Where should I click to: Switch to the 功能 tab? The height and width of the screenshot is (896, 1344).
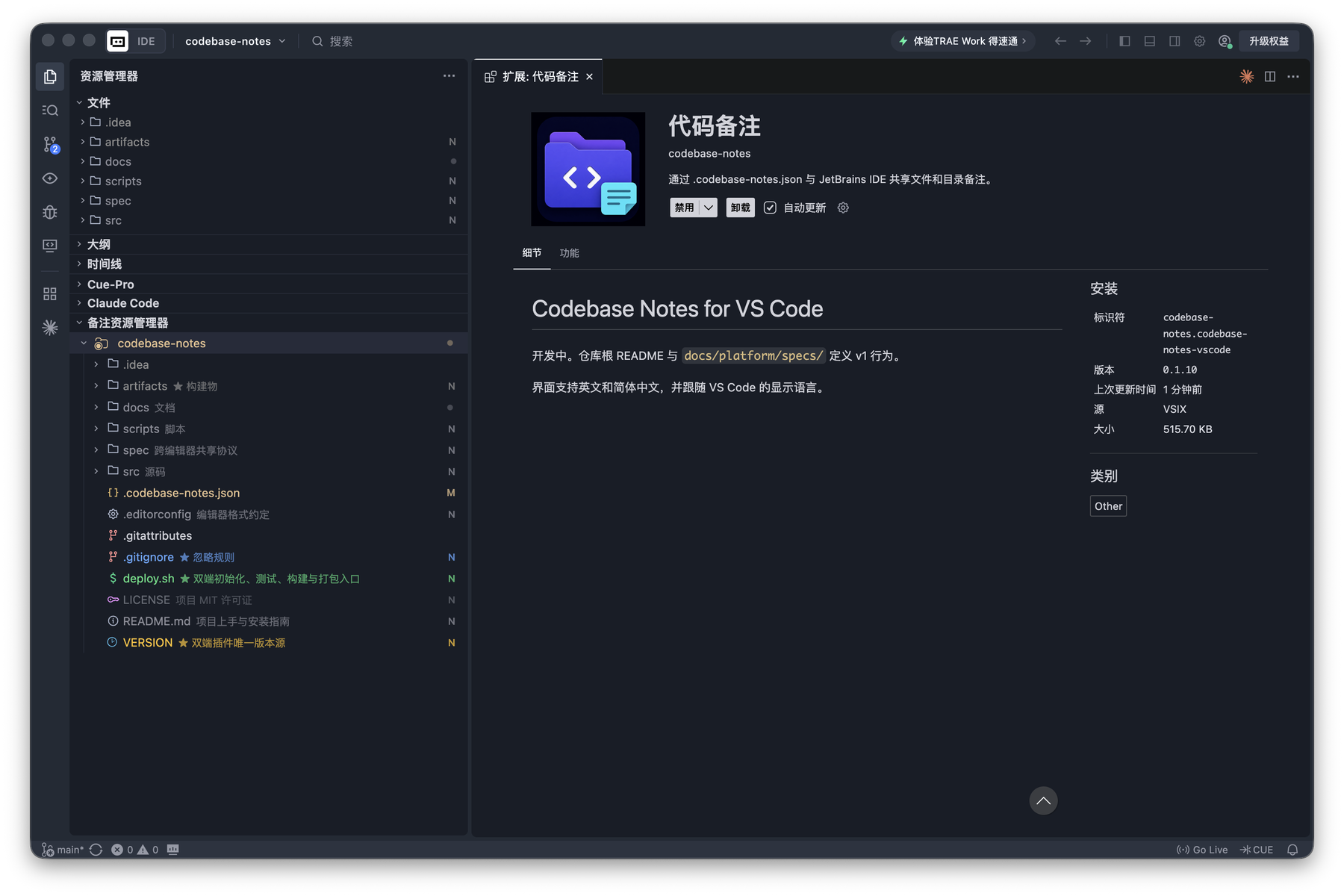(570, 253)
